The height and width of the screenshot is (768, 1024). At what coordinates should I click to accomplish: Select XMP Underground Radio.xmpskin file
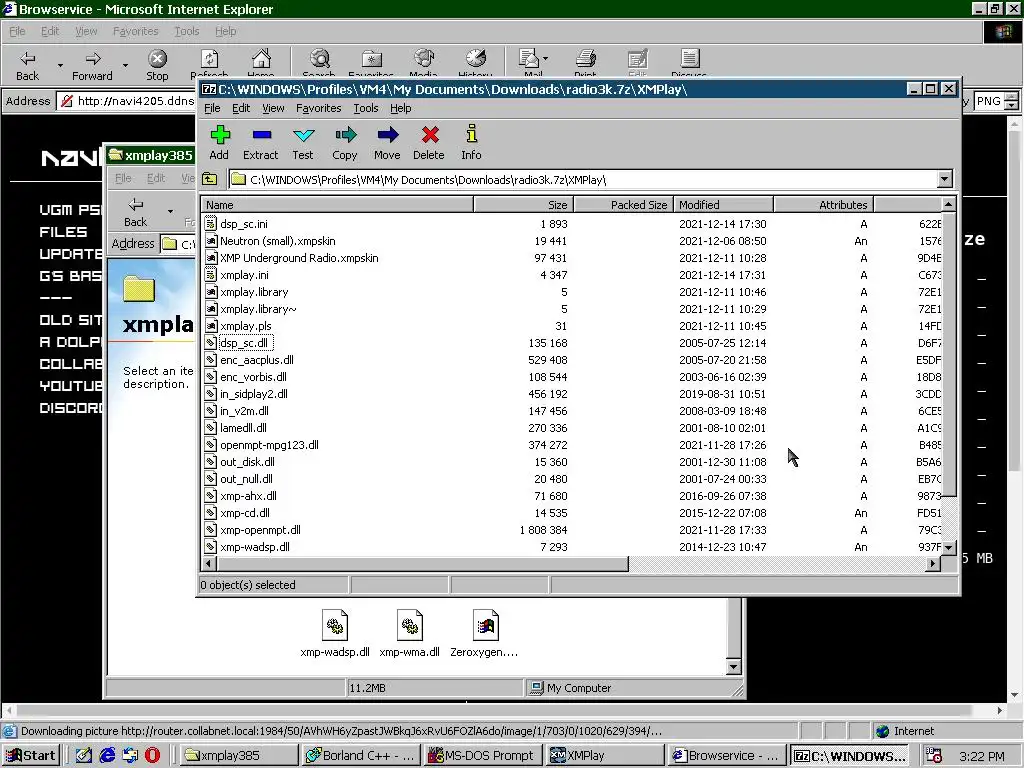coord(299,258)
